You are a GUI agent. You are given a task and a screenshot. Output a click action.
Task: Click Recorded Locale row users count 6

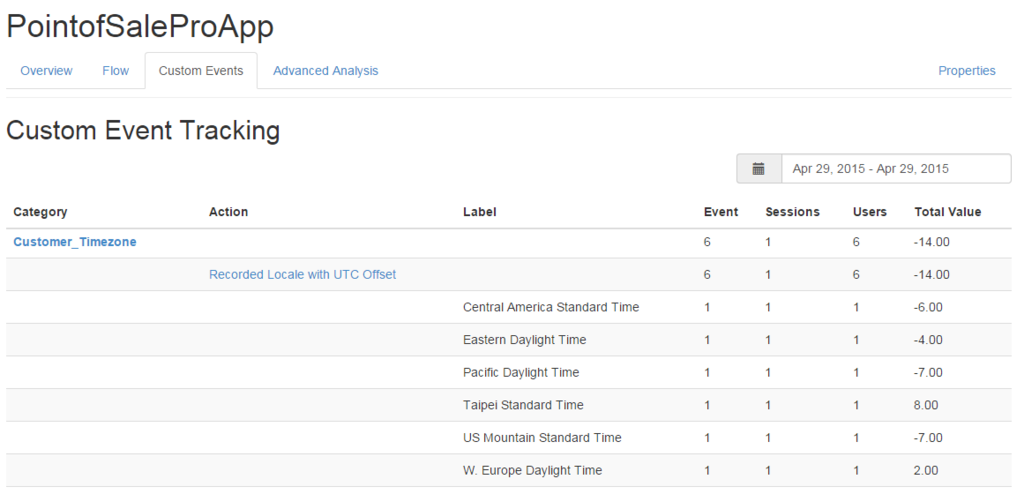[x=856, y=274]
